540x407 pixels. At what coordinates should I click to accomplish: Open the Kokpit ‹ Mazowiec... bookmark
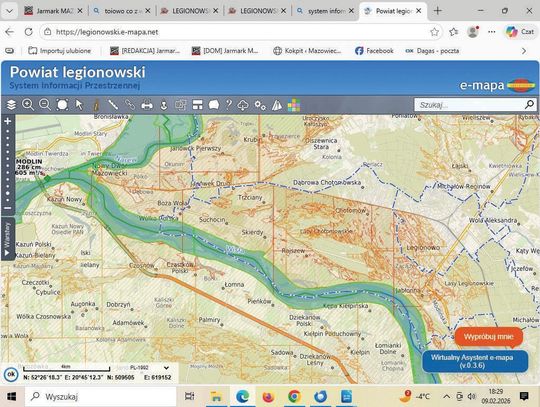click(x=307, y=51)
